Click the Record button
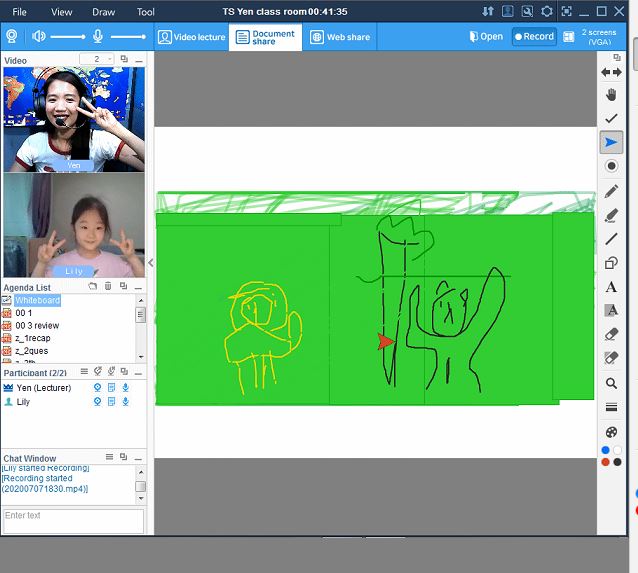Screen dimensions: 638x573 [534, 37]
